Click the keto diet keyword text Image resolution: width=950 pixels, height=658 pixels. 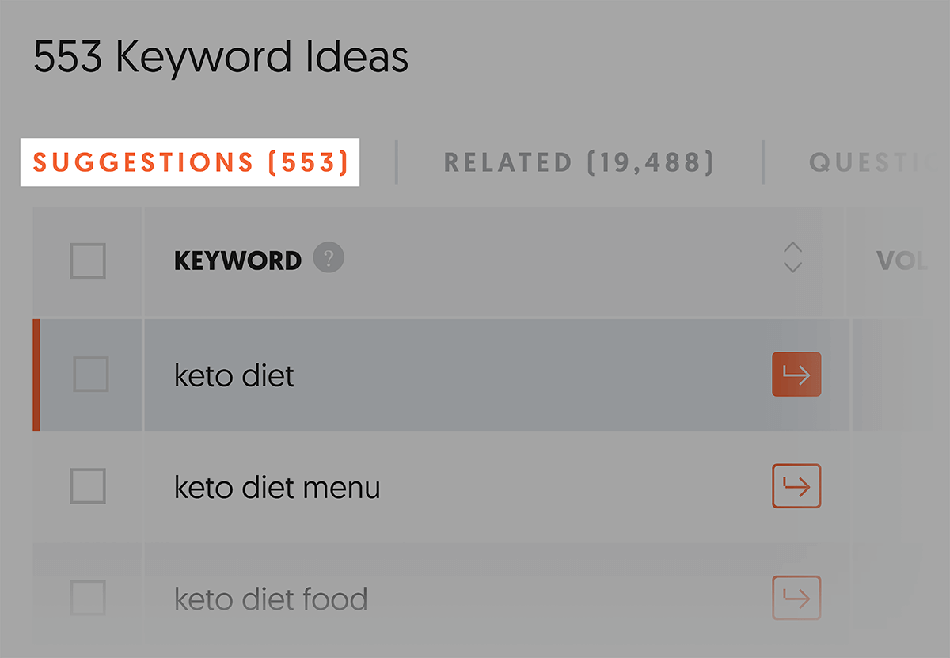(x=234, y=376)
